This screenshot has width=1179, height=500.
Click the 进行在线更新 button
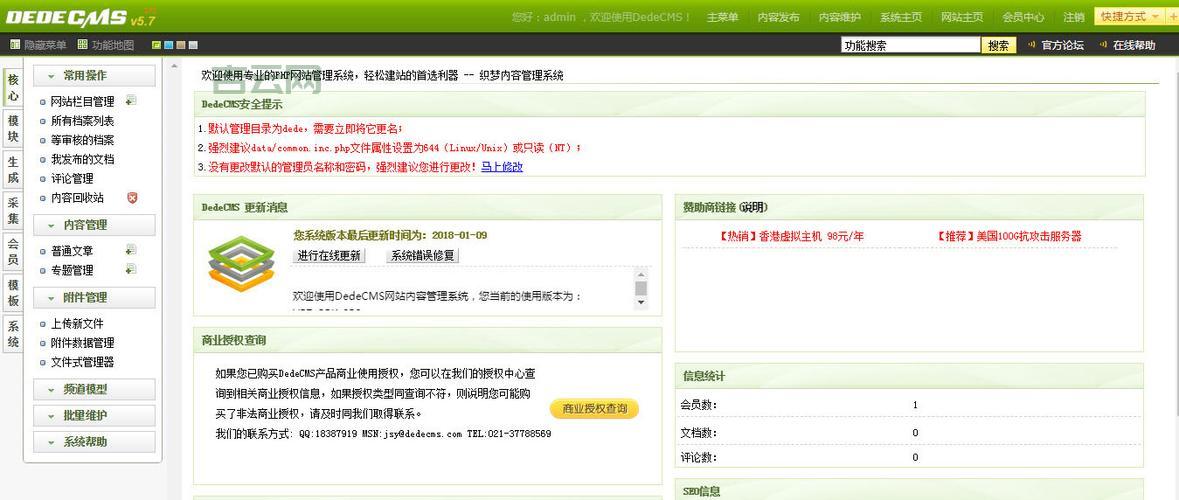click(x=329, y=256)
